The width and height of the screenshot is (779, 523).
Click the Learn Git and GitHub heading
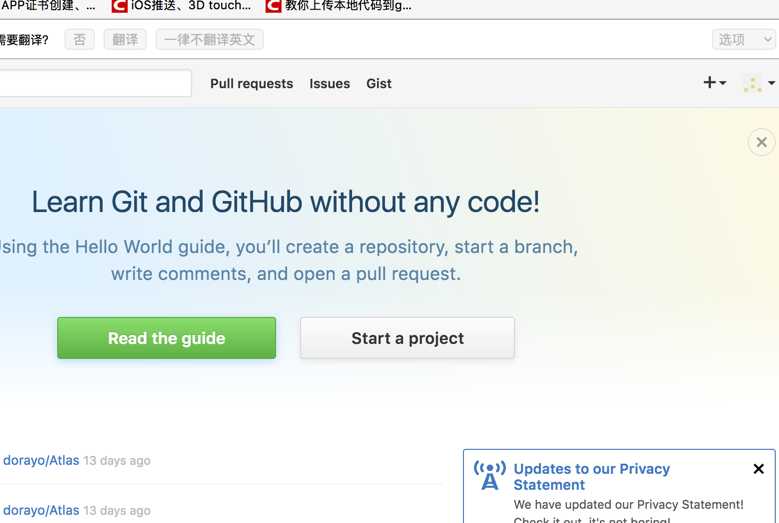coord(286,202)
